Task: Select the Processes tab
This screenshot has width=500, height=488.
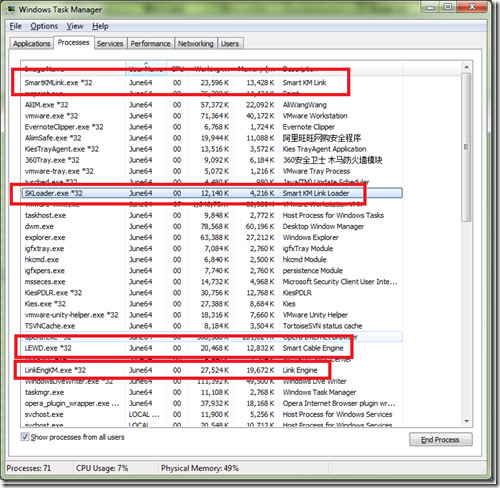Action: click(x=74, y=42)
